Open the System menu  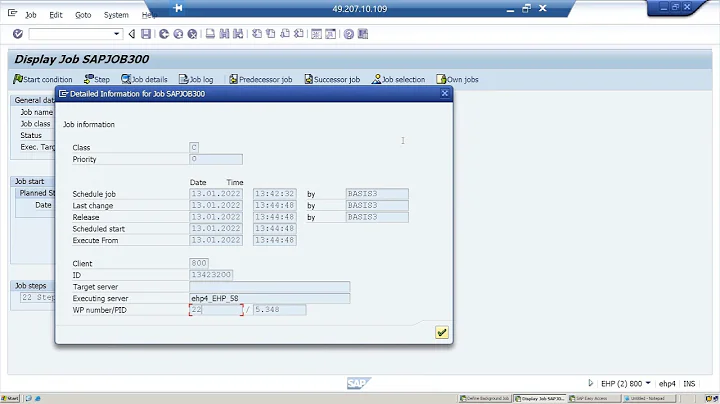[116, 15]
